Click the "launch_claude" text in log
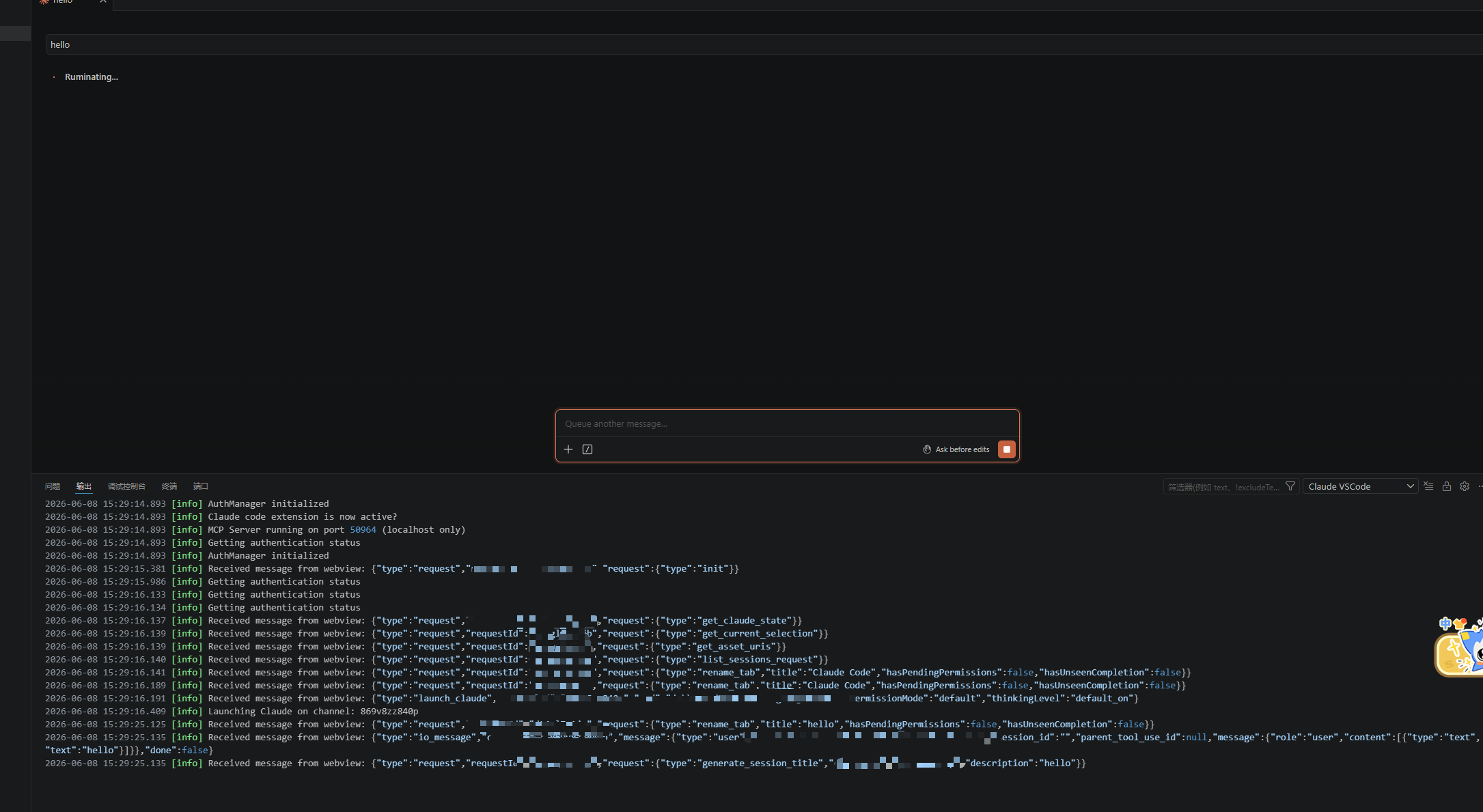1483x812 pixels. coord(452,699)
